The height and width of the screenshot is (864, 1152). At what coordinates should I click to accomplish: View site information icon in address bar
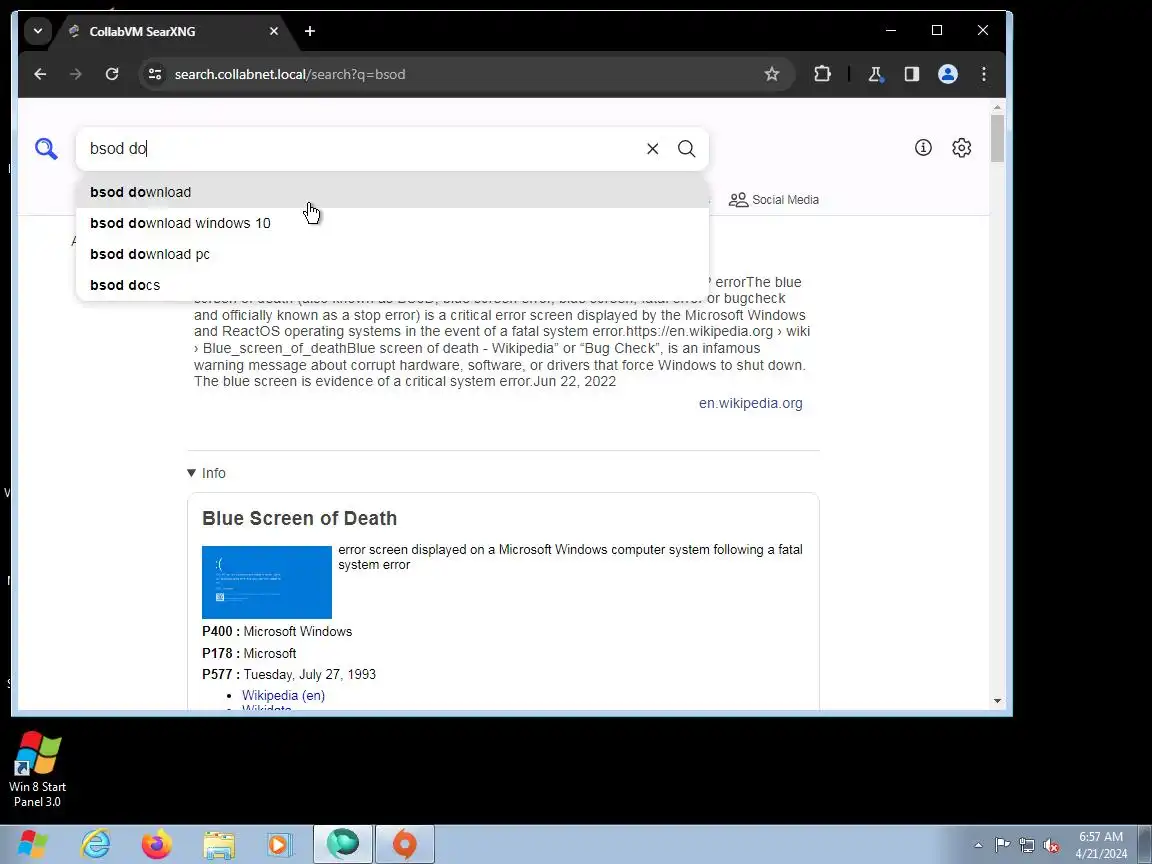tap(155, 74)
